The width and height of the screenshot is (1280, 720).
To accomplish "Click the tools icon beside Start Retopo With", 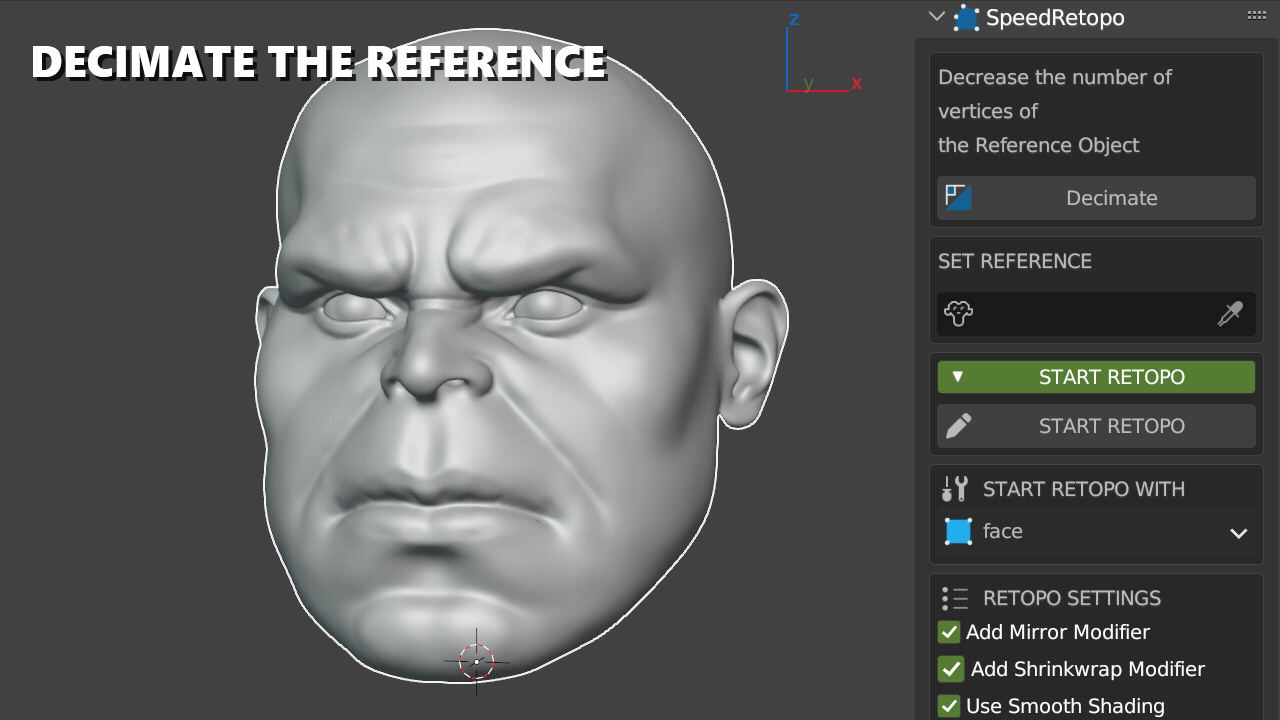I will [955, 489].
